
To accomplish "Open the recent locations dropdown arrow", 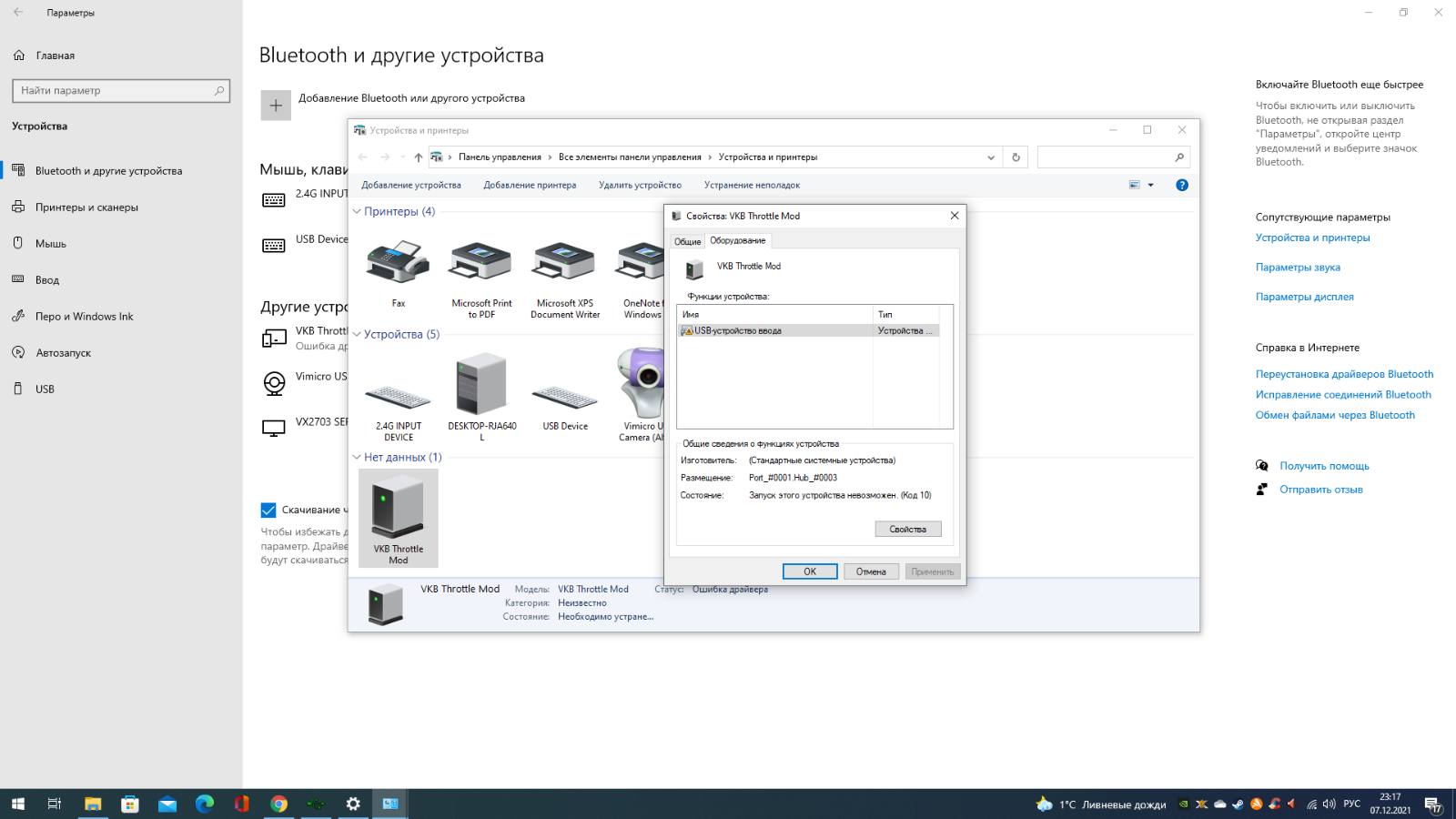I will pos(402,157).
